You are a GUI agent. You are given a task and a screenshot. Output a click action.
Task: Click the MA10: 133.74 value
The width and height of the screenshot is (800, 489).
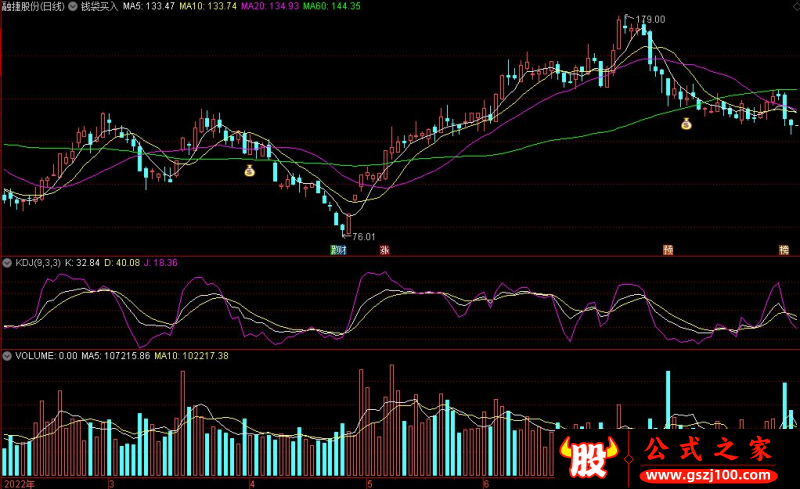click(208, 7)
